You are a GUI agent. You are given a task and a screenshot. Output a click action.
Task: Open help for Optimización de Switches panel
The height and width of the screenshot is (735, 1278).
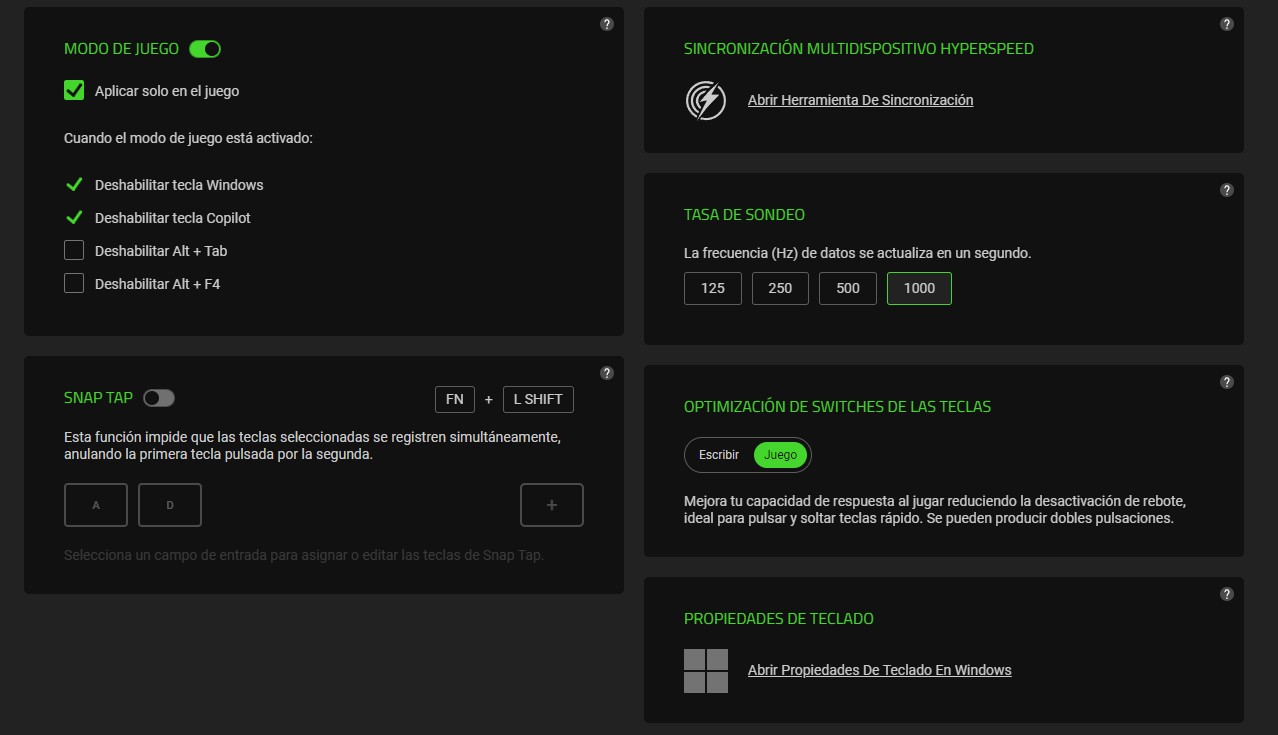(1226, 382)
